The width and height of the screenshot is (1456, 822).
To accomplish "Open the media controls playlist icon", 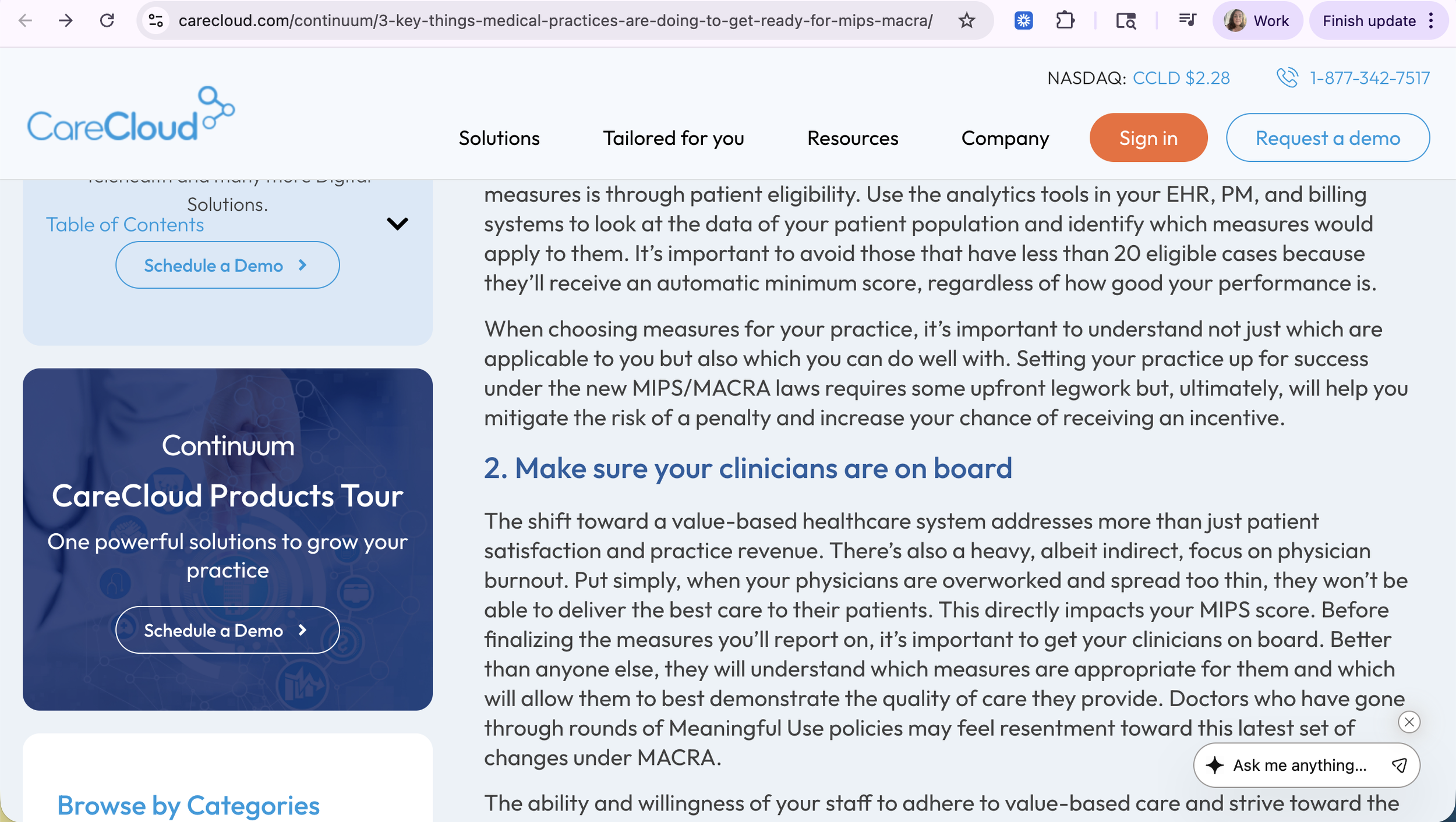I will click(1187, 21).
